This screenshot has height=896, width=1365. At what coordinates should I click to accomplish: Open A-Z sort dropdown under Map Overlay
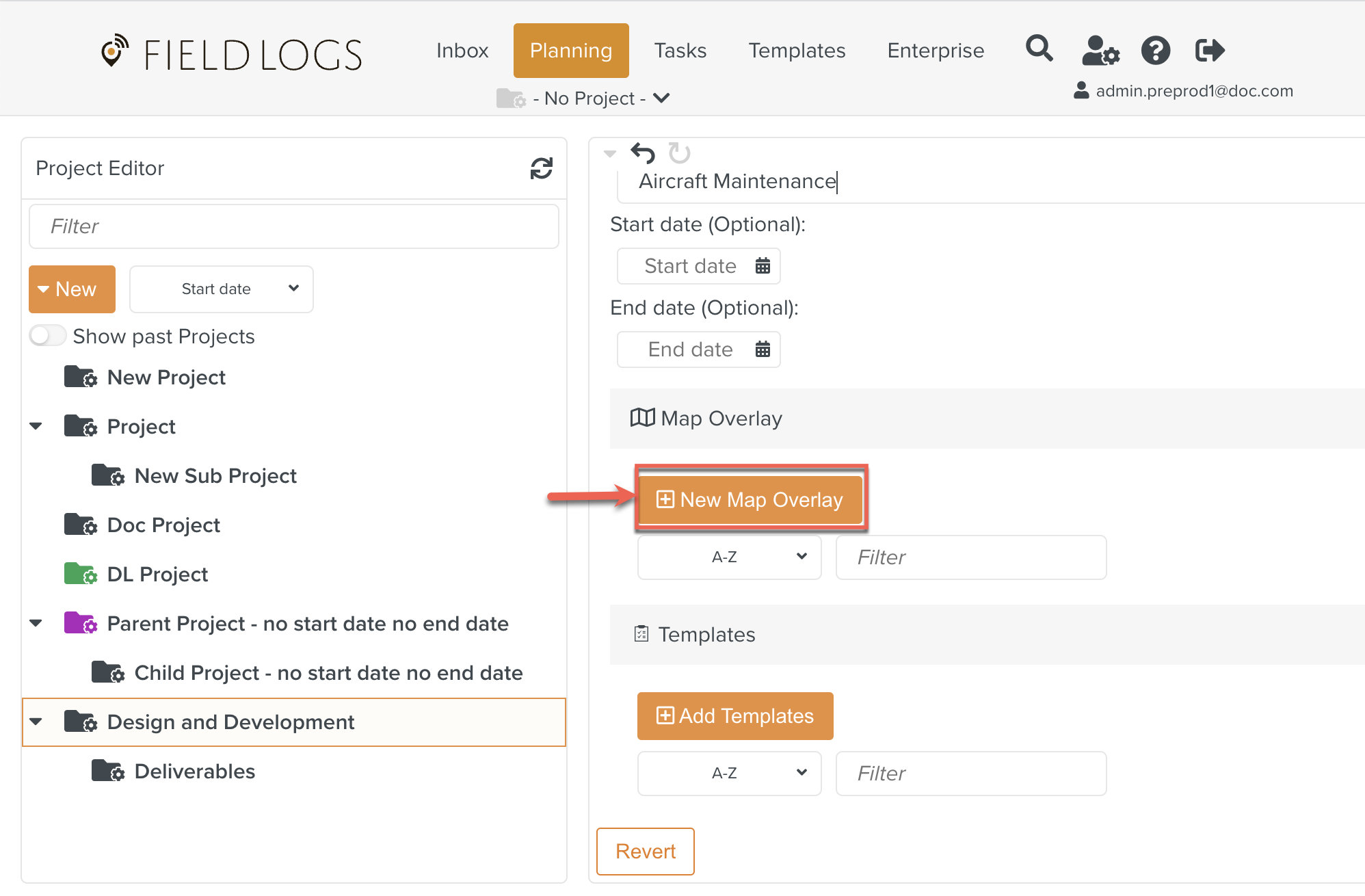(729, 557)
